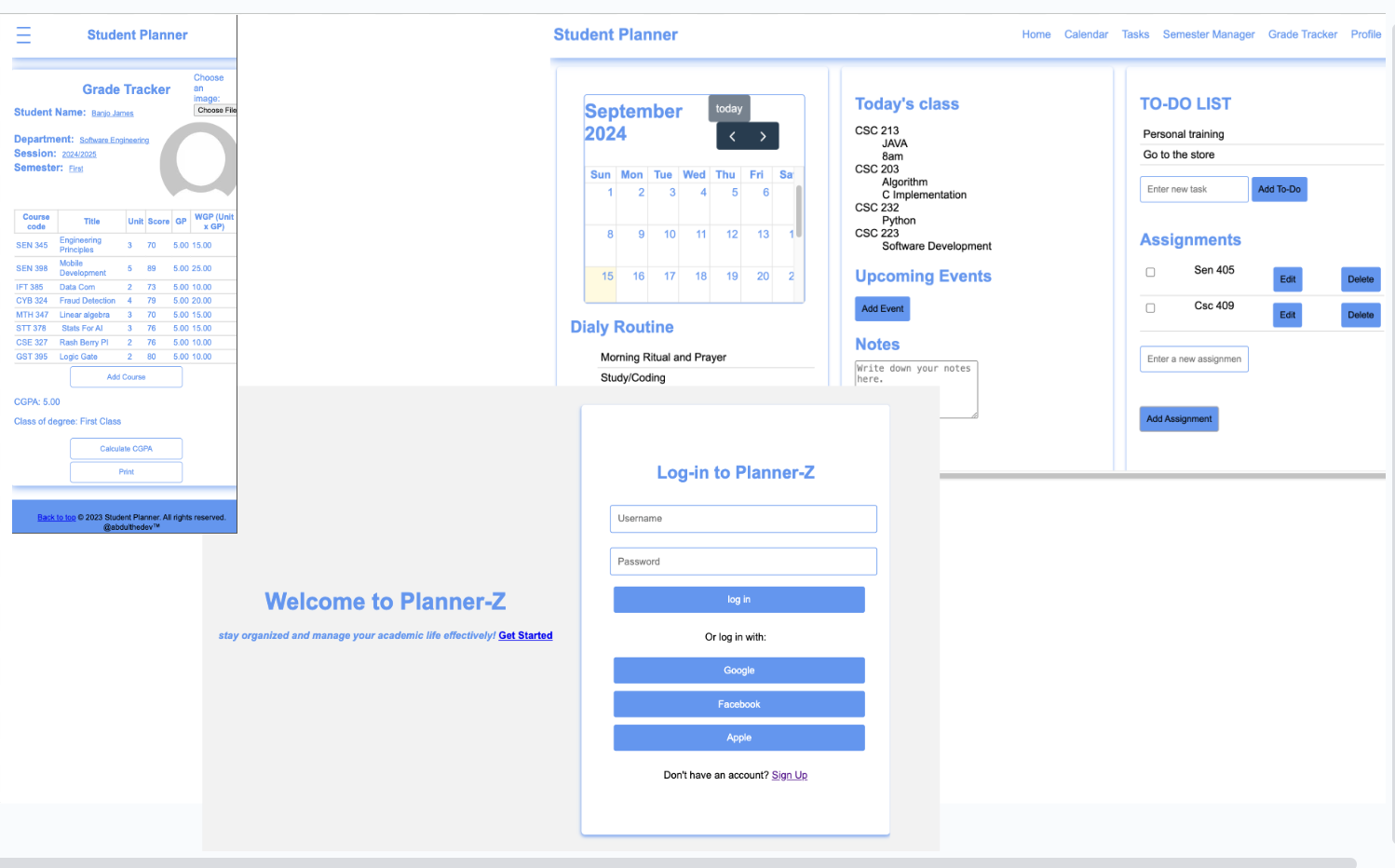Log in with Facebook
This screenshot has height=868, width=1395.
pyautogui.click(x=739, y=704)
